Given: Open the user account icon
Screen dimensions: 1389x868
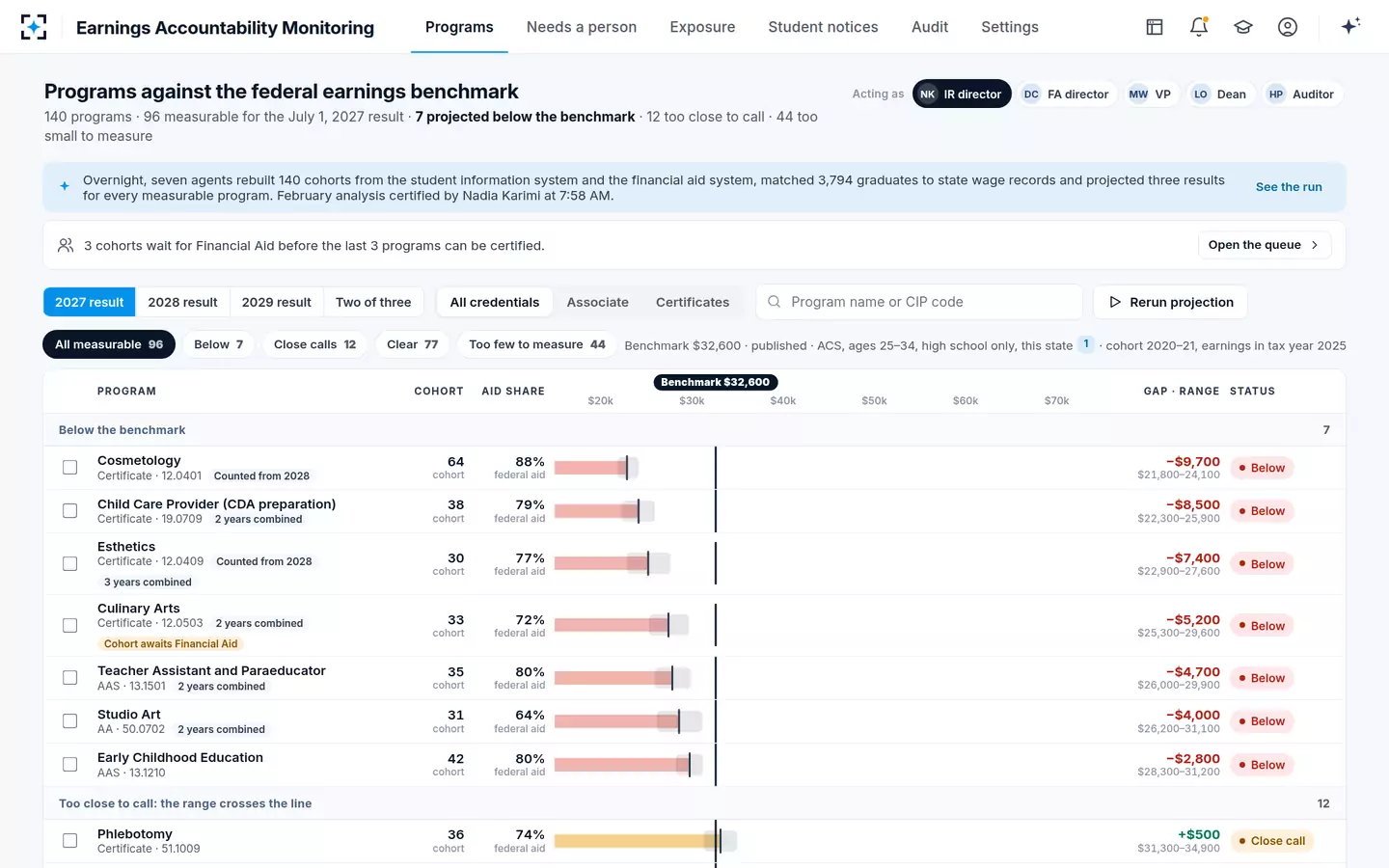Looking at the screenshot, I should (x=1288, y=27).
